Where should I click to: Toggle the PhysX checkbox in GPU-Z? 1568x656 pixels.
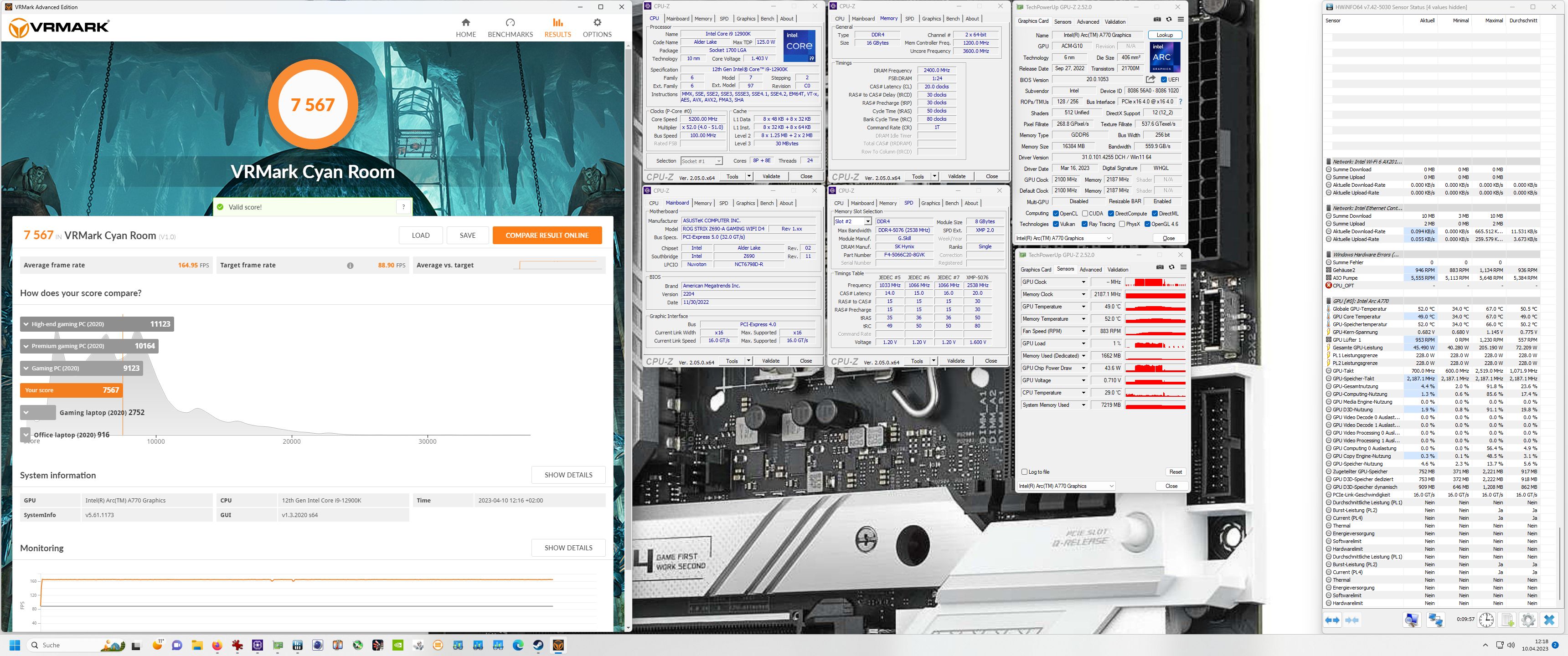tap(1122, 224)
